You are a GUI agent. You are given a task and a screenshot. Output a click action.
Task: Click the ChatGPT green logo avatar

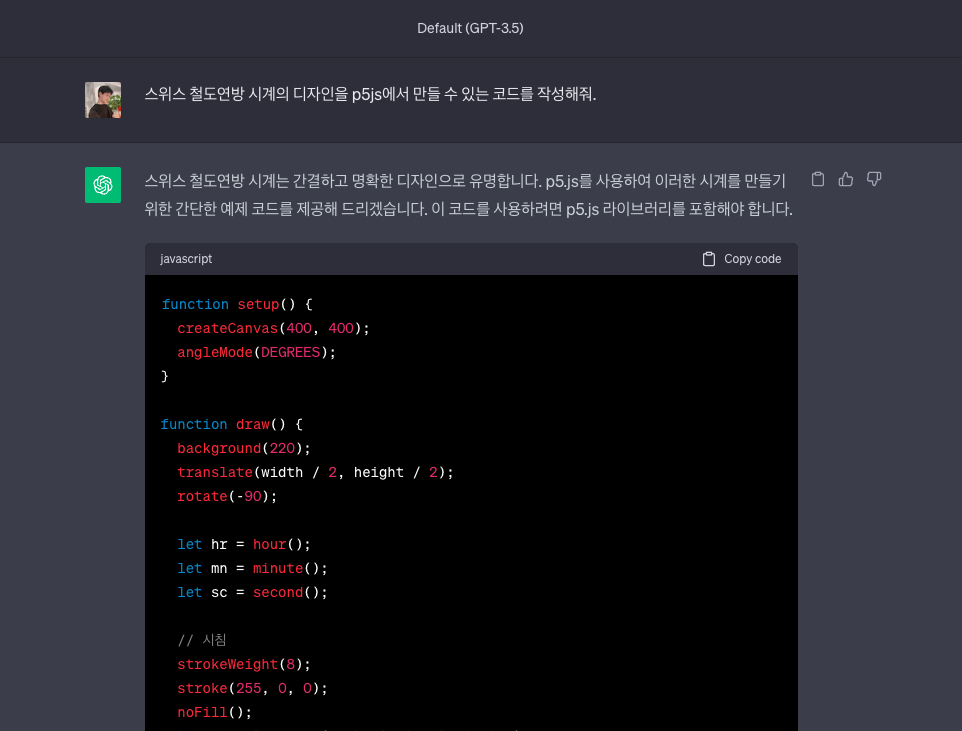(x=101, y=185)
